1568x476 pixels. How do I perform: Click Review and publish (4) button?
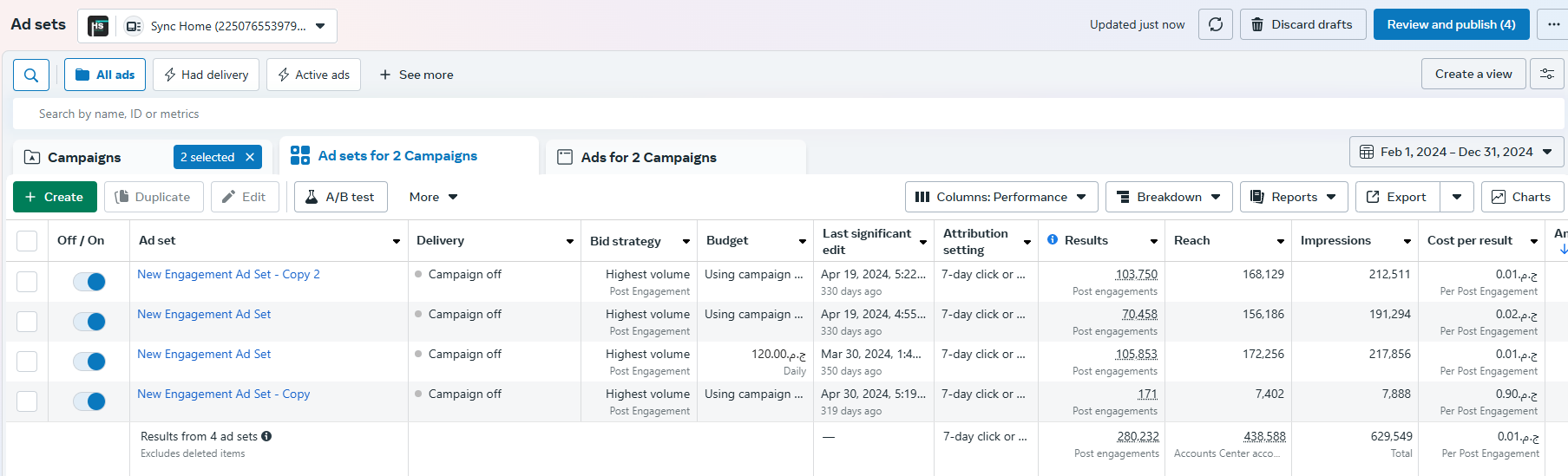pyautogui.click(x=1450, y=24)
